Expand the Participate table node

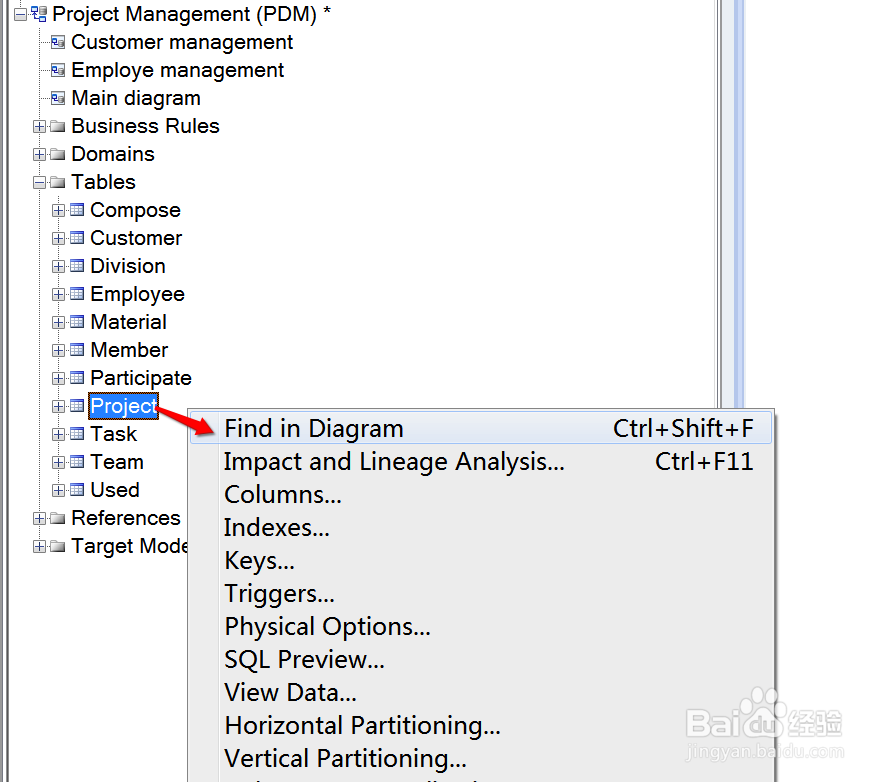click(x=58, y=378)
